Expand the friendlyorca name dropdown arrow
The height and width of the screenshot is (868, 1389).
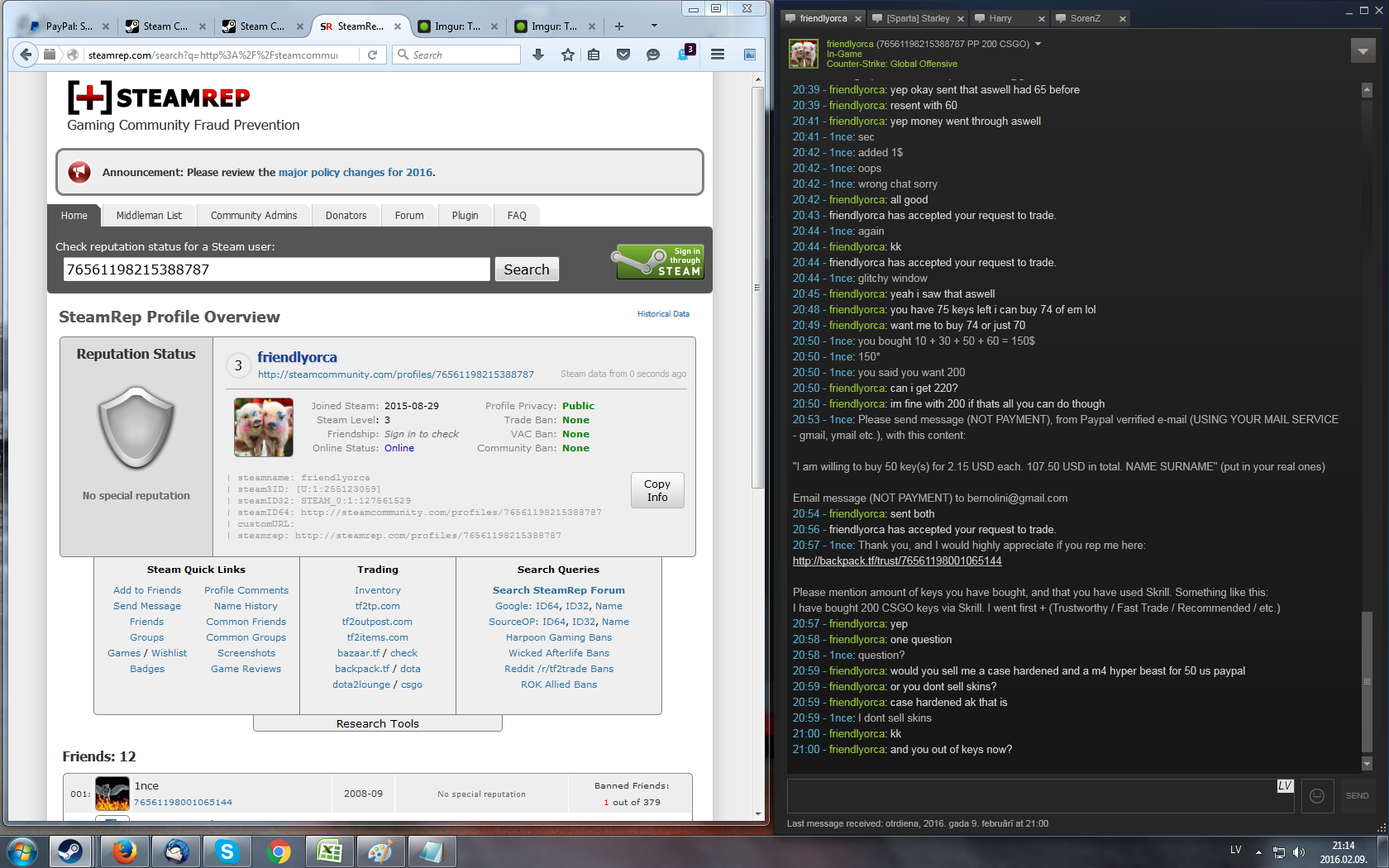(1038, 44)
